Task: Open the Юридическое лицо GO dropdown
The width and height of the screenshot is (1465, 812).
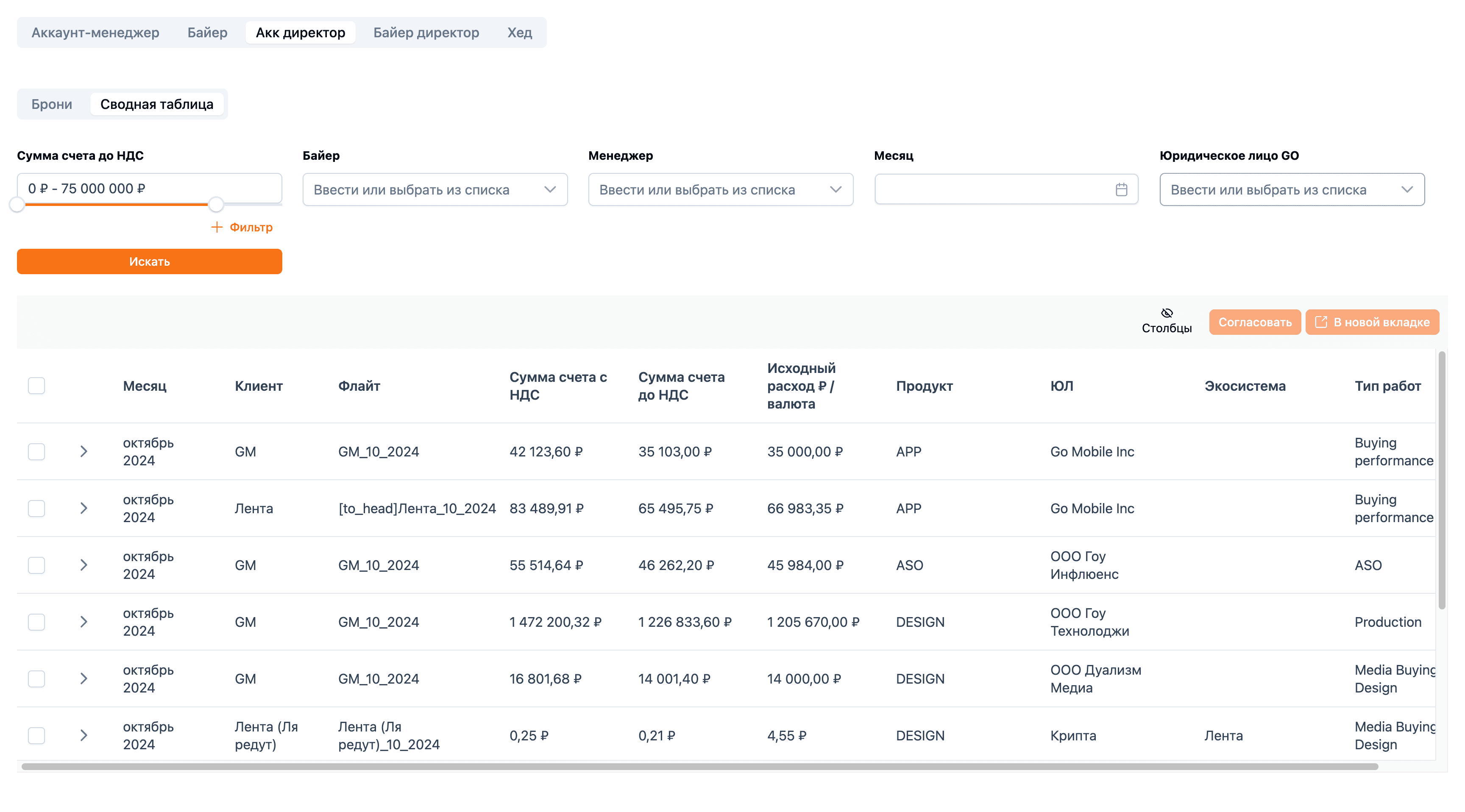Action: pyautogui.click(x=1292, y=189)
